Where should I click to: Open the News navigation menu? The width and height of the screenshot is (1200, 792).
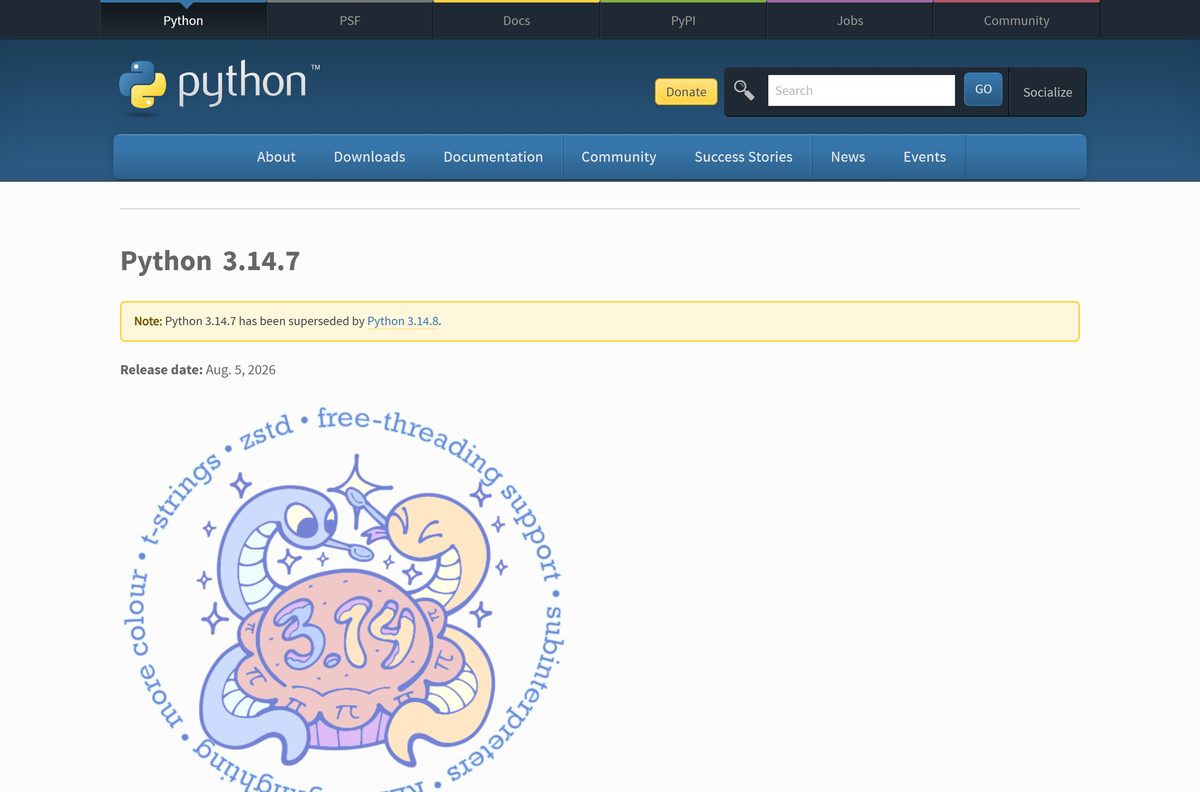(848, 157)
